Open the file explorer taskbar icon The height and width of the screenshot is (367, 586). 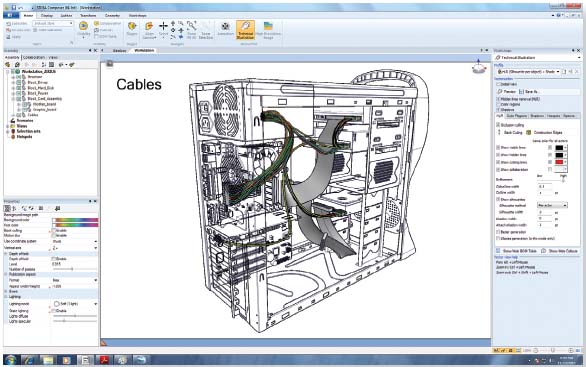click(x=48, y=360)
